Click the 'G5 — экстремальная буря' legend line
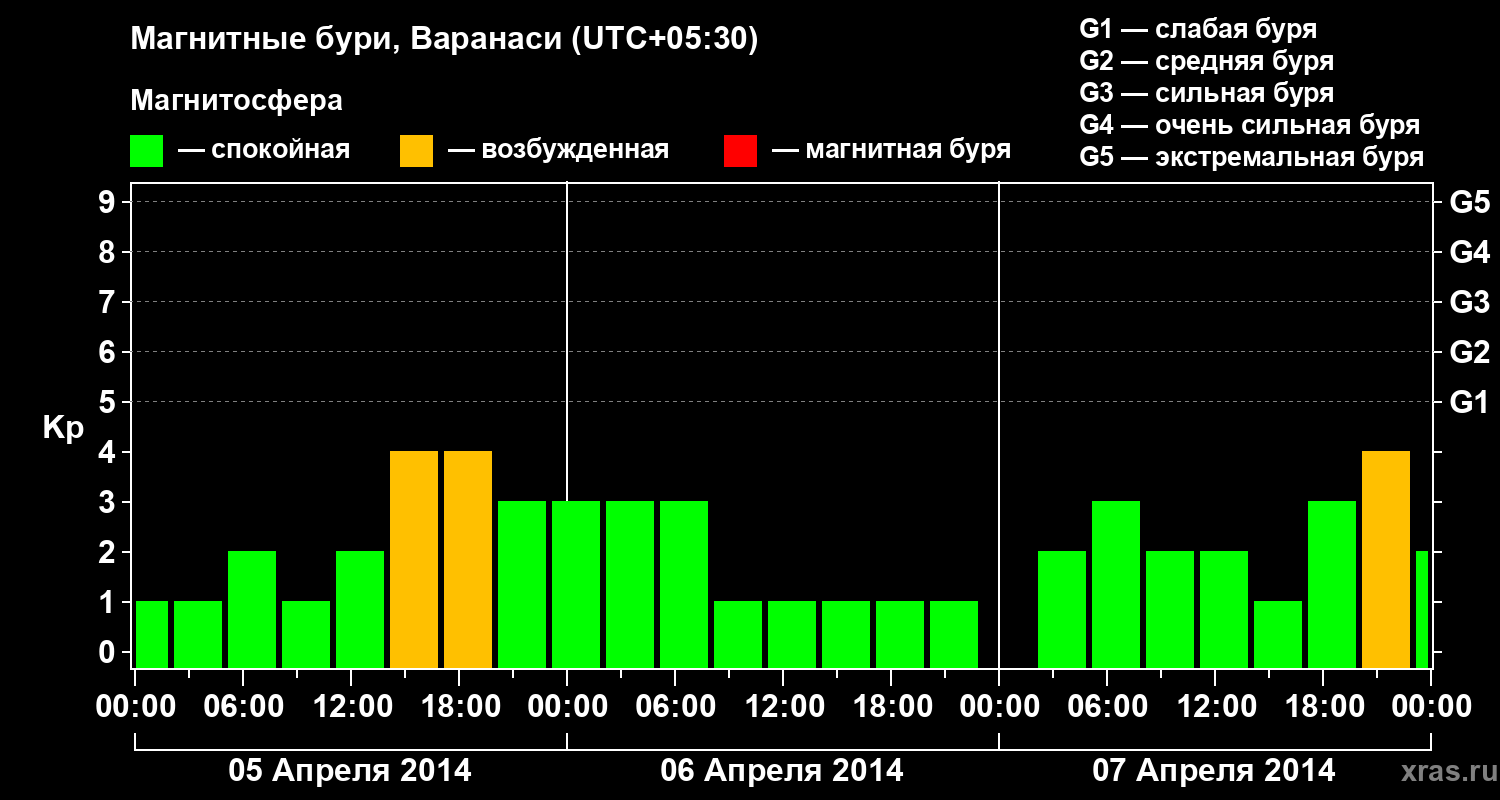This screenshot has height=800, width=1500. point(1252,157)
